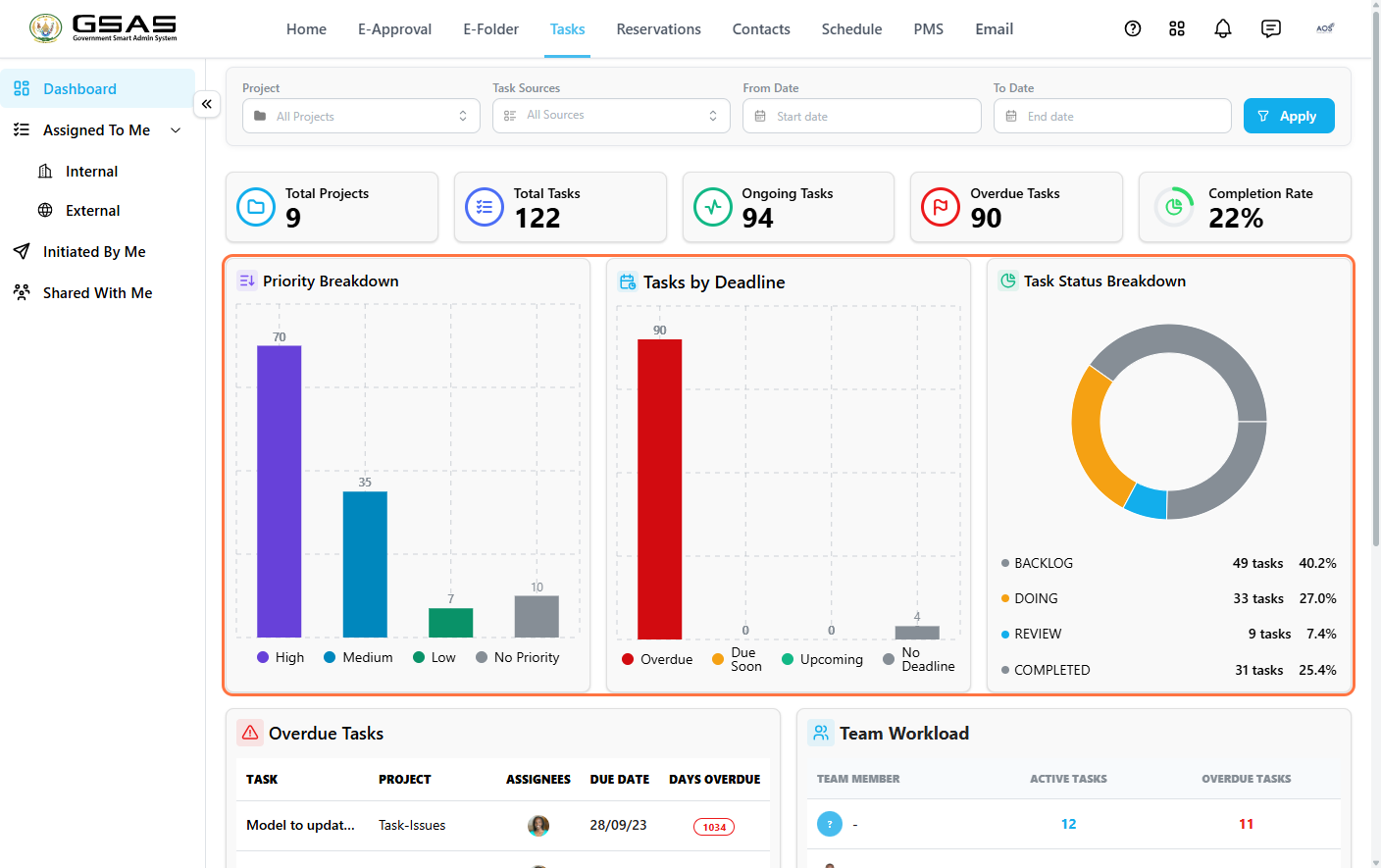
Task: Click the Total Tasks list icon
Action: (485, 207)
